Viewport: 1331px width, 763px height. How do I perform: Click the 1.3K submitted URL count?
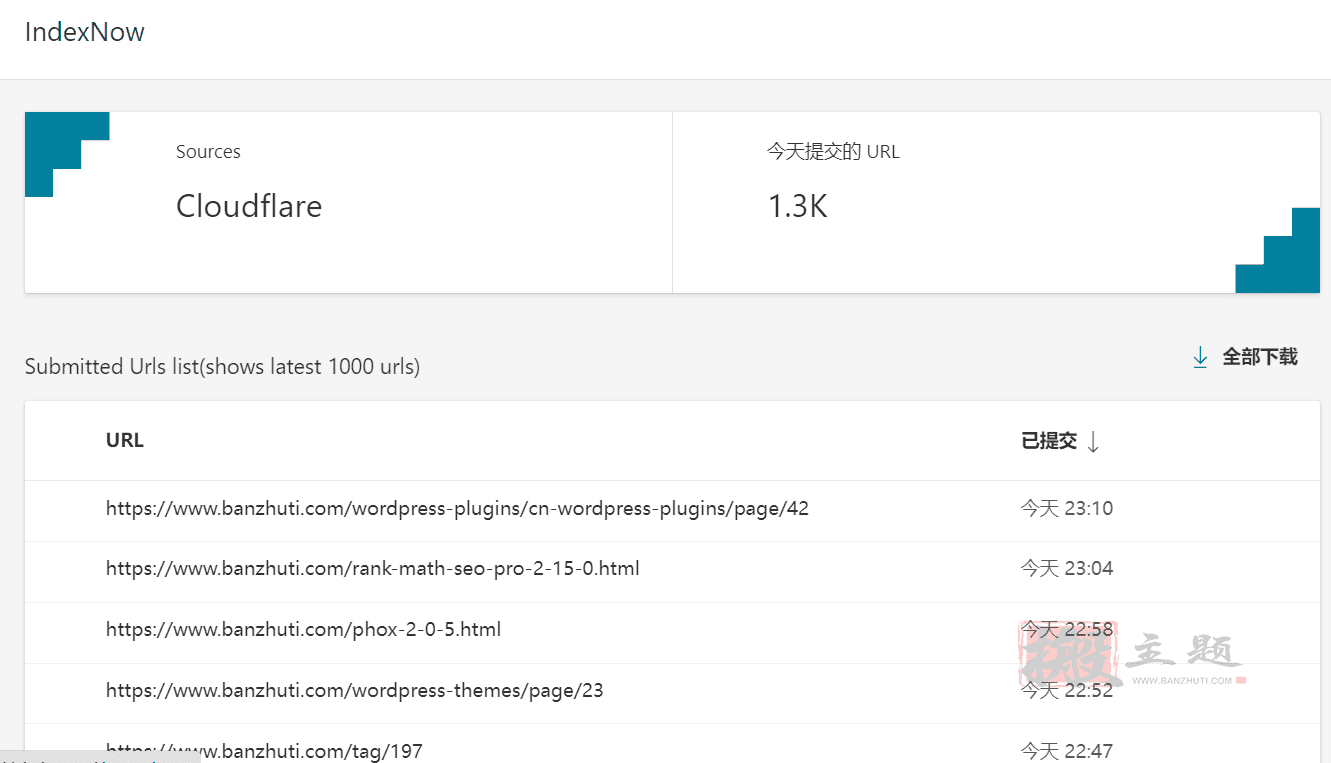pyautogui.click(x=798, y=206)
